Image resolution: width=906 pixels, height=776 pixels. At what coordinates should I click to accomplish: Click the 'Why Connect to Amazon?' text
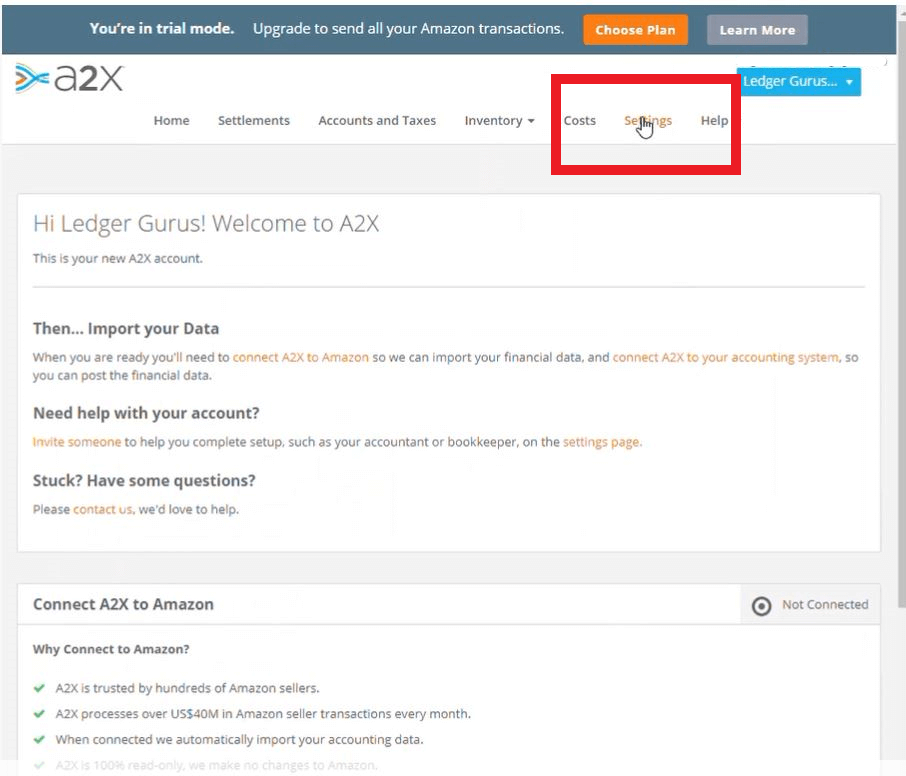click(111, 649)
